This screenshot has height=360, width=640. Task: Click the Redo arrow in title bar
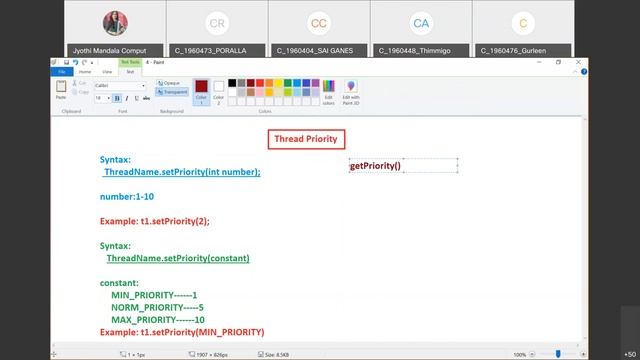84,62
